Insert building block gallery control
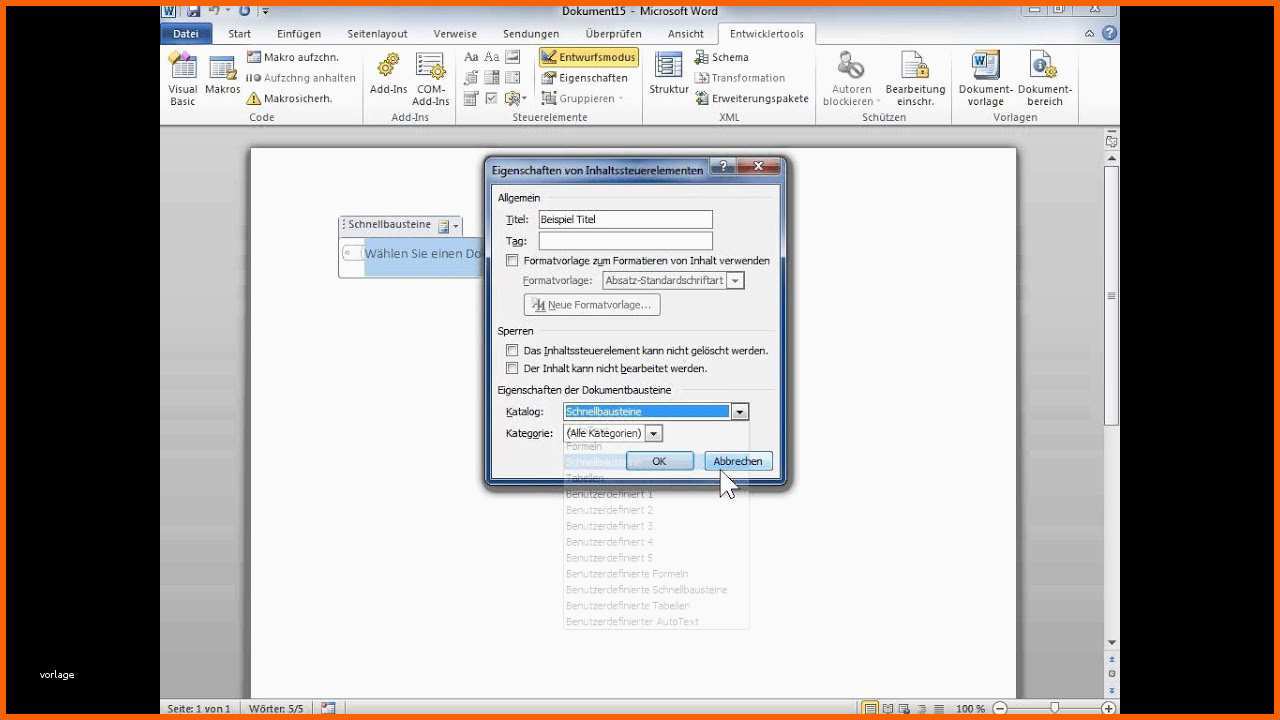The height and width of the screenshot is (720, 1280). [x=472, y=77]
